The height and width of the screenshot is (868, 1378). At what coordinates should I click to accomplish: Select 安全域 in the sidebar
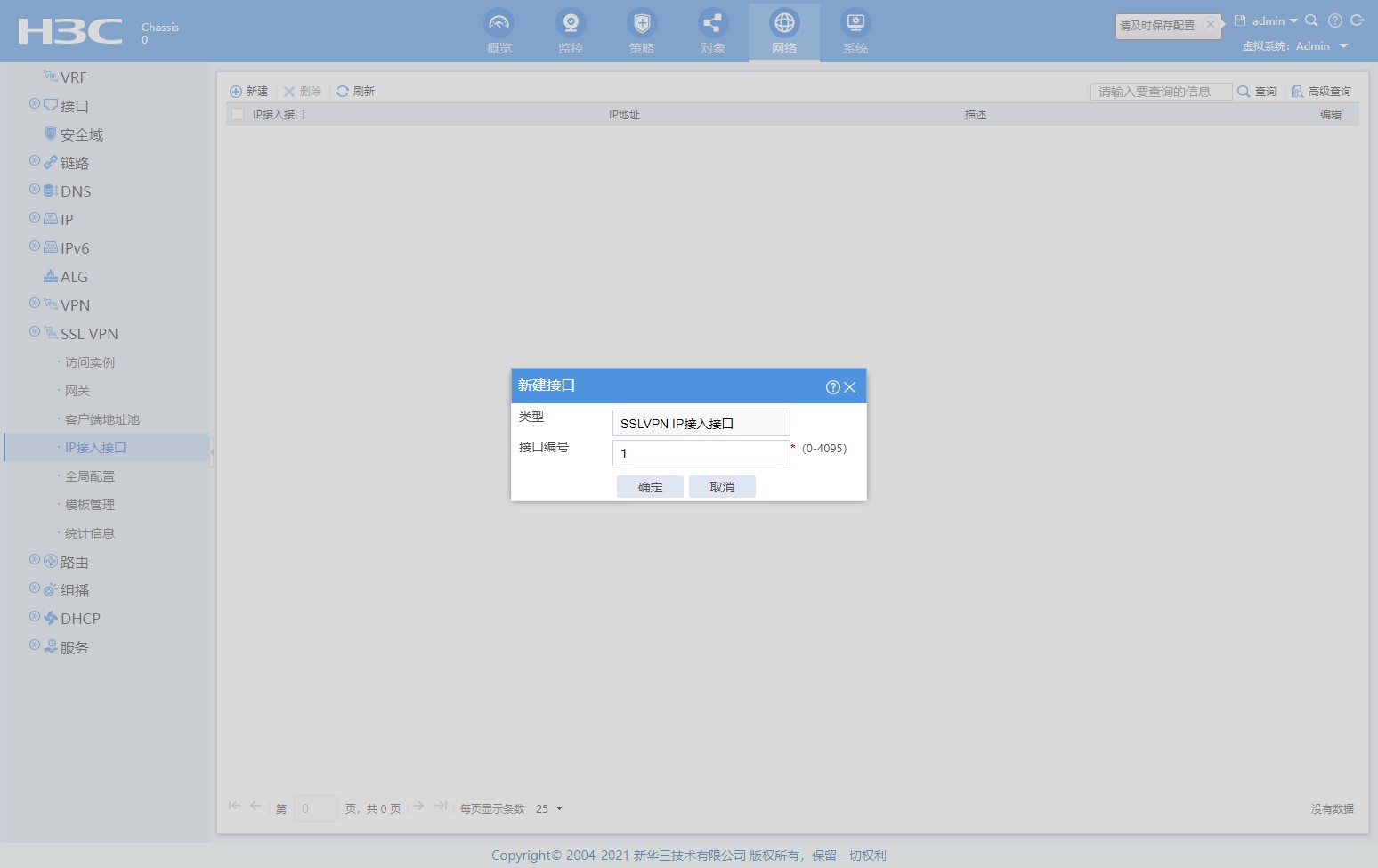pos(81,134)
